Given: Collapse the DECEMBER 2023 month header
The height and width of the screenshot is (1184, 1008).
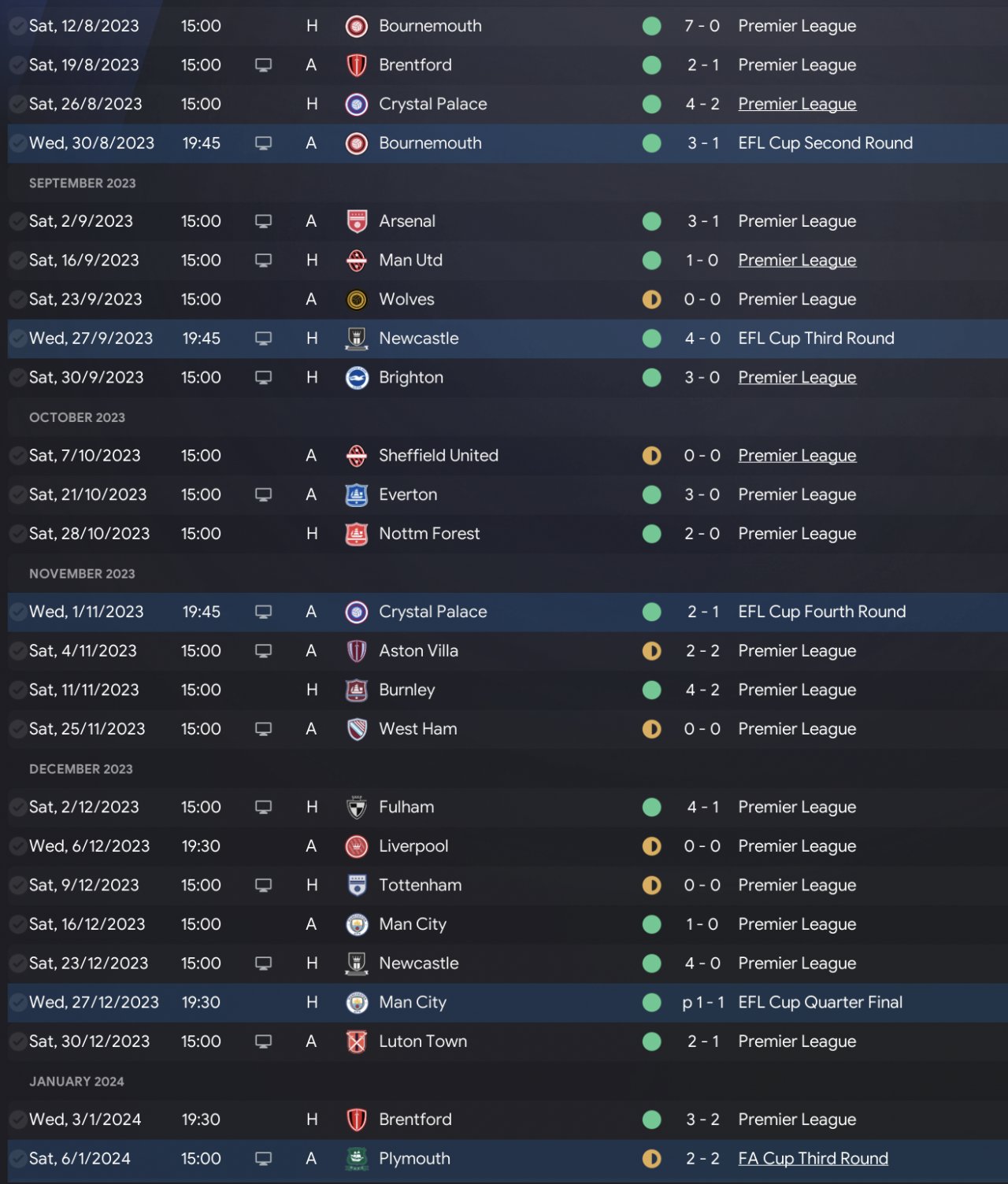Looking at the screenshot, I should (x=81, y=769).
